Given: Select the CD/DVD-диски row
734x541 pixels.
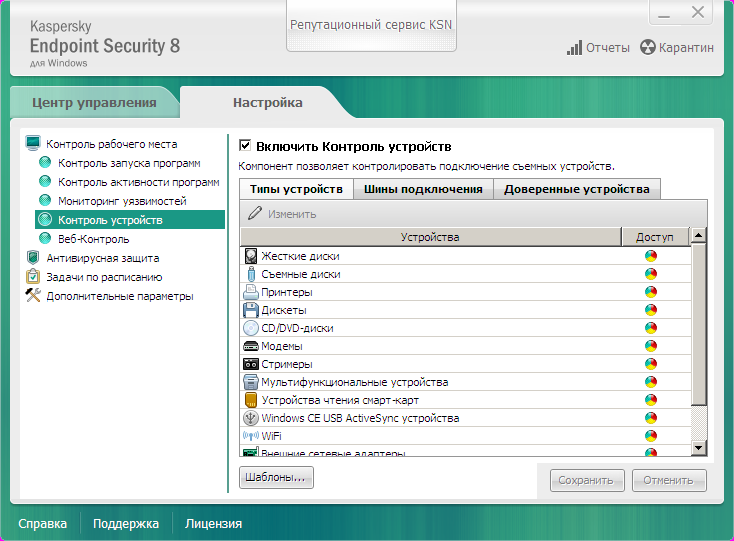Looking at the screenshot, I should tap(465, 328).
